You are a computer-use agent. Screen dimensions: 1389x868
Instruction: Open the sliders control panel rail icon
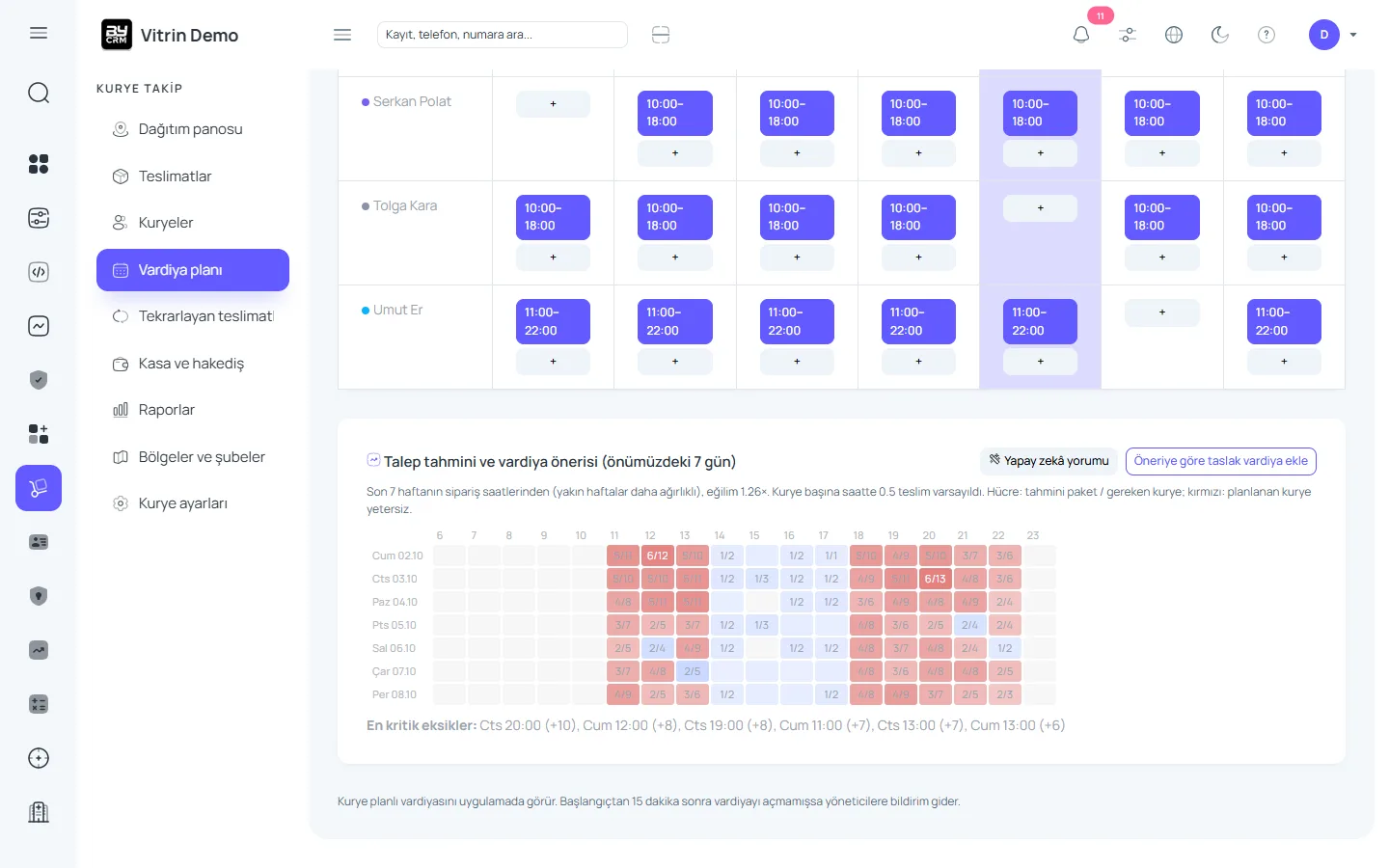pyautogui.click(x=39, y=218)
